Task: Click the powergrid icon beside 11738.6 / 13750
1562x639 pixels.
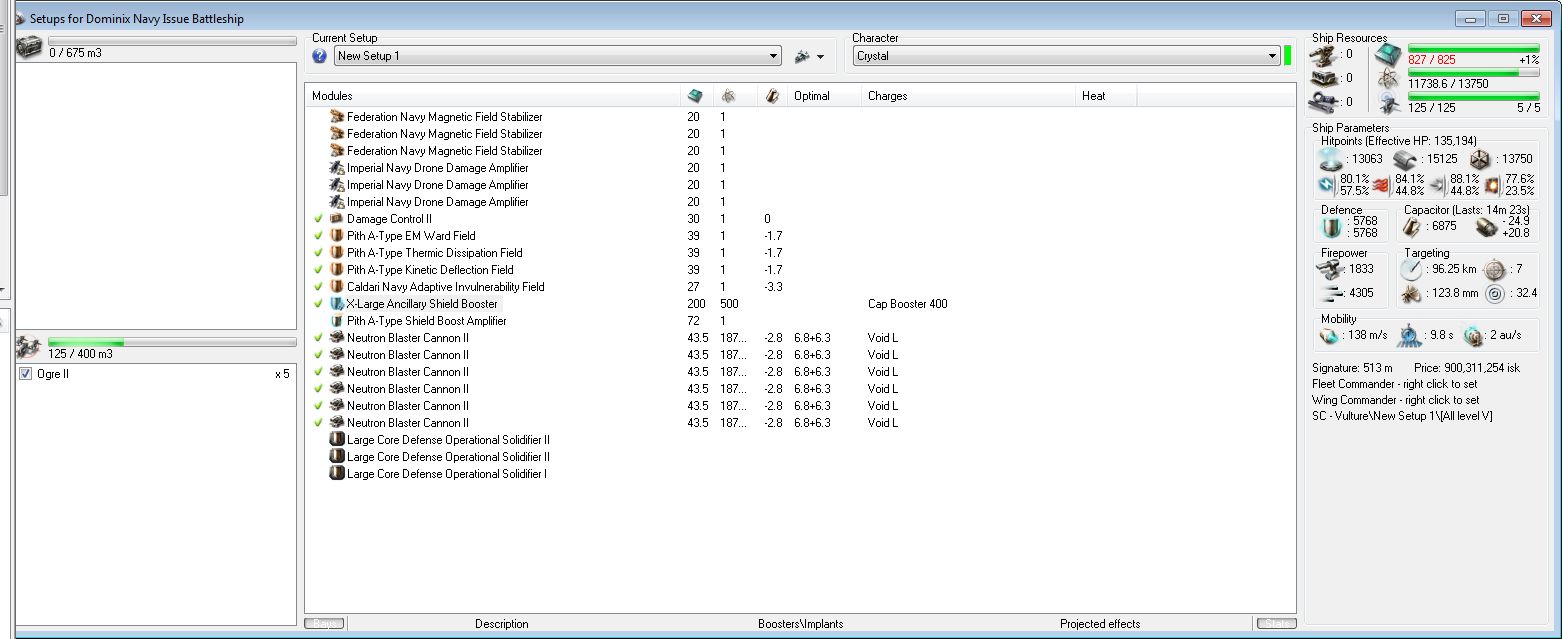Action: (1388, 79)
